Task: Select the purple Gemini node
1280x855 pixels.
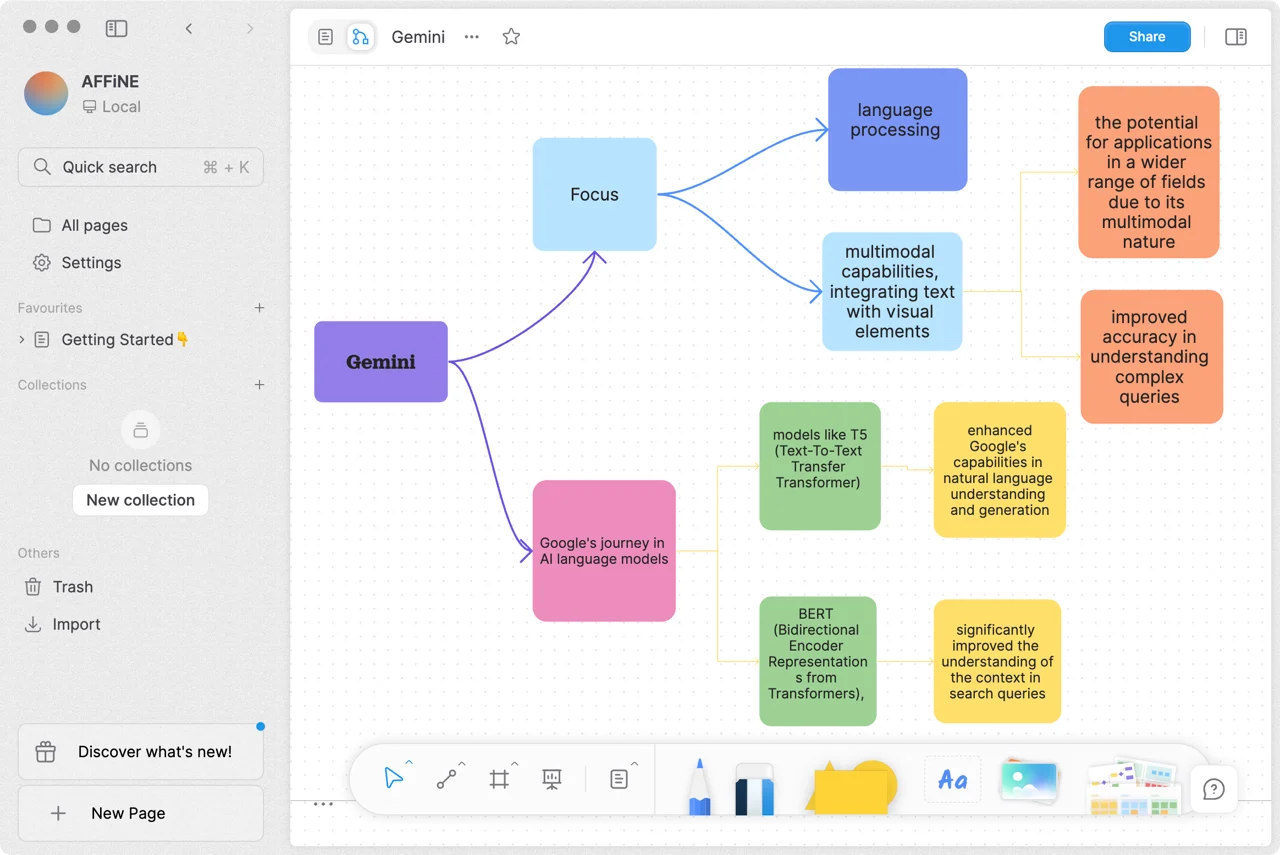Action: (x=381, y=362)
